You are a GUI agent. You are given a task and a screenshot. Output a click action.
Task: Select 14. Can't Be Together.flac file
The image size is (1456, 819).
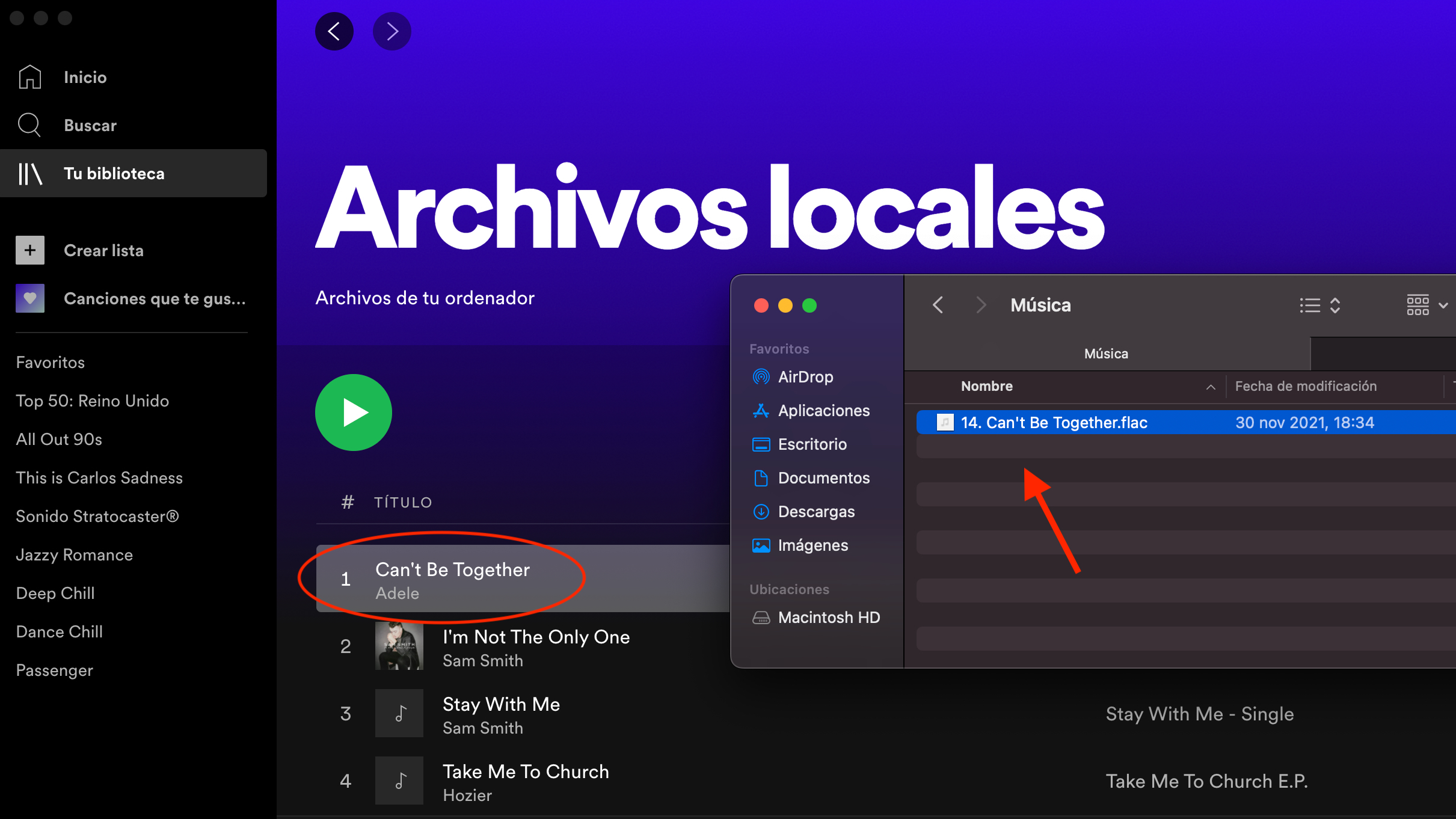1054,423
